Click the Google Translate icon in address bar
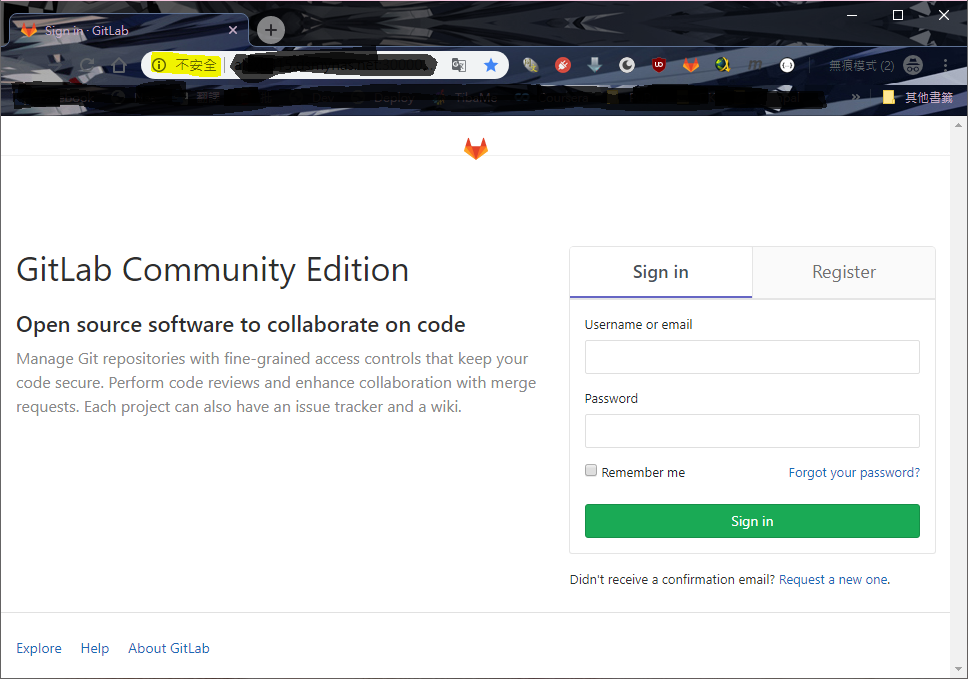Image resolution: width=968 pixels, height=679 pixels. click(x=458, y=64)
